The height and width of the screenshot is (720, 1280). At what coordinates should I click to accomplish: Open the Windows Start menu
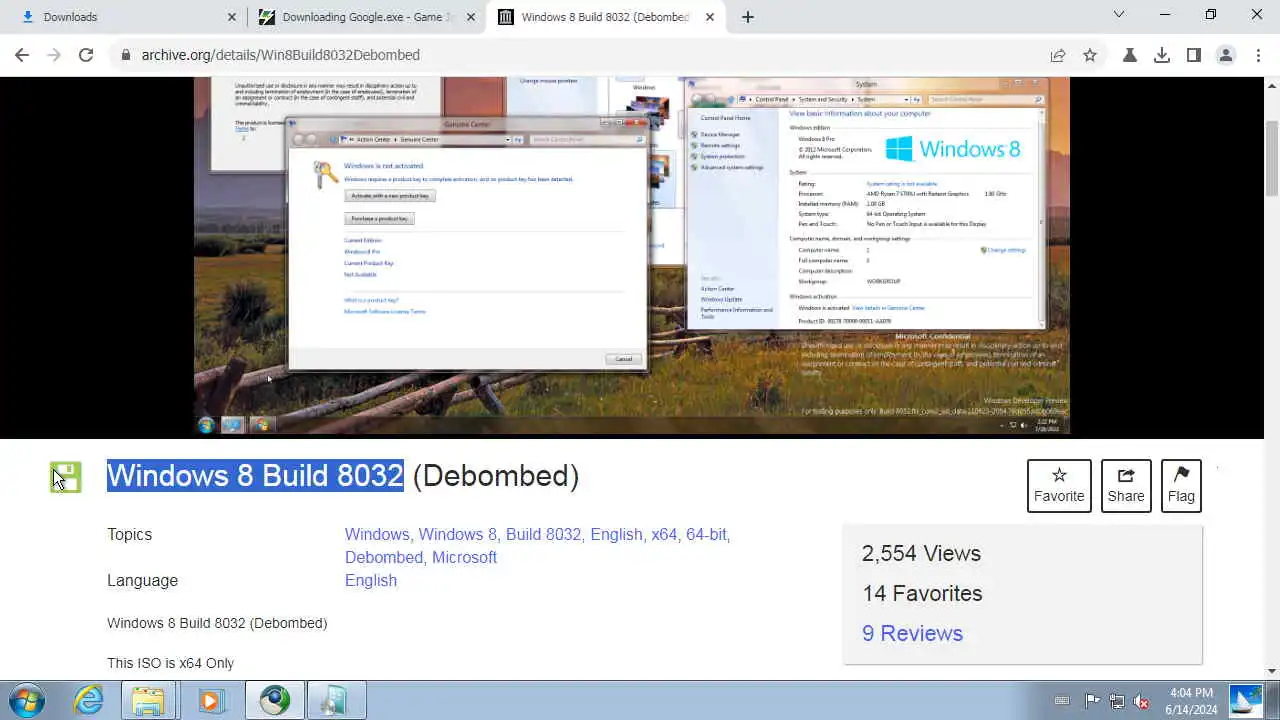pos(27,700)
